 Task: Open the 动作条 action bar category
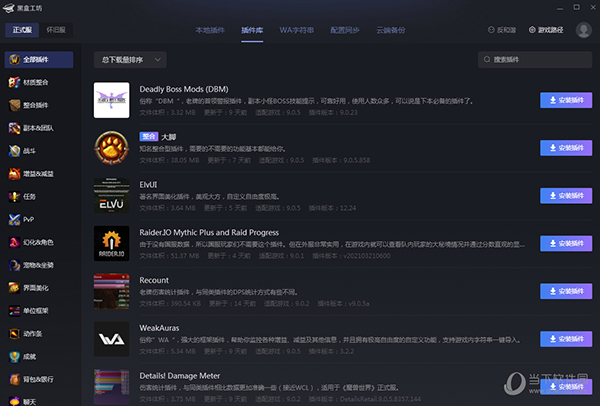[x=26, y=334]
